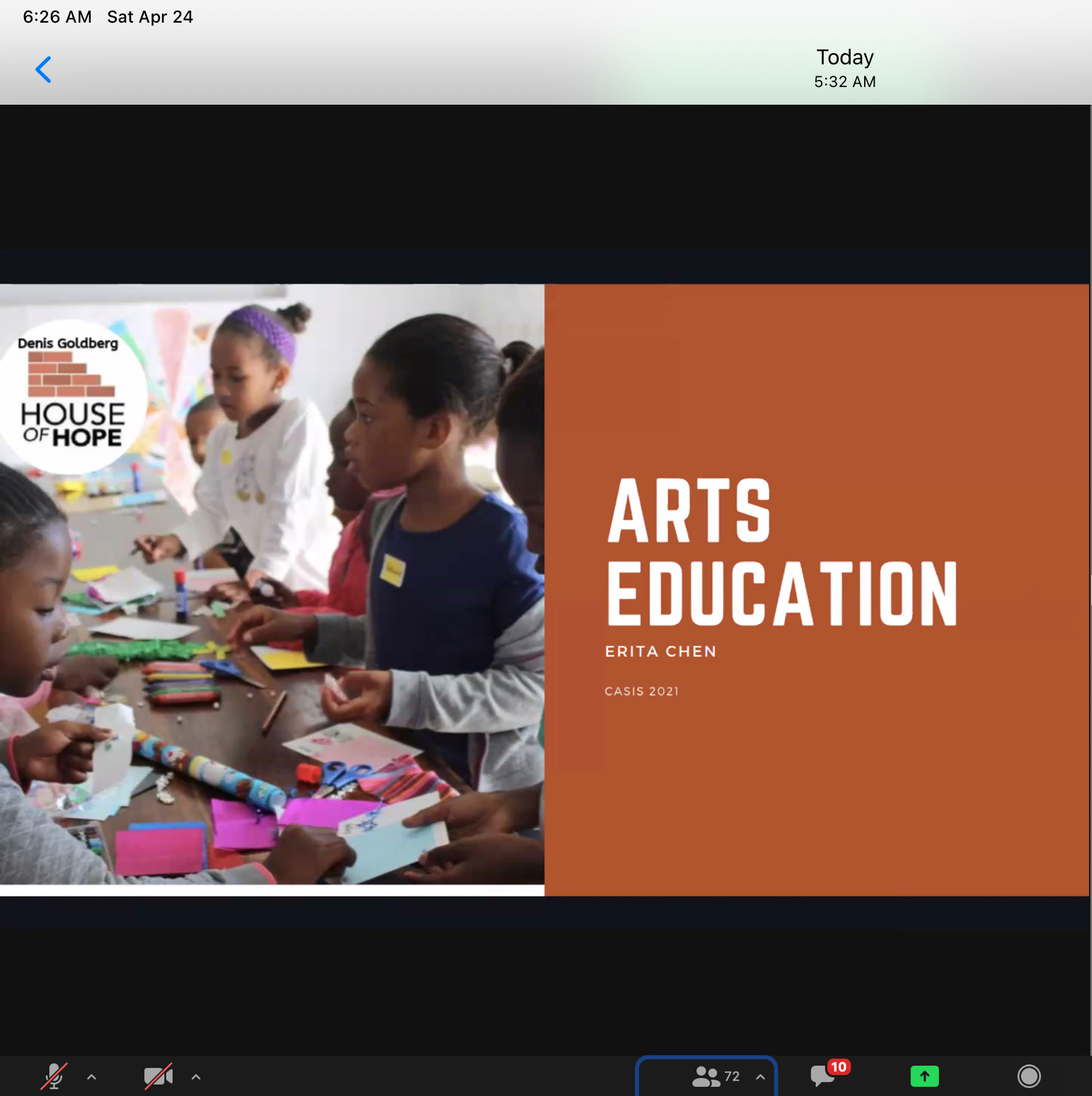Viewport: 1092px width, 1096px height.
Task: Tap the 6:26 AM status bar clock
Action: pyautogui.click(x=57, y=17)
